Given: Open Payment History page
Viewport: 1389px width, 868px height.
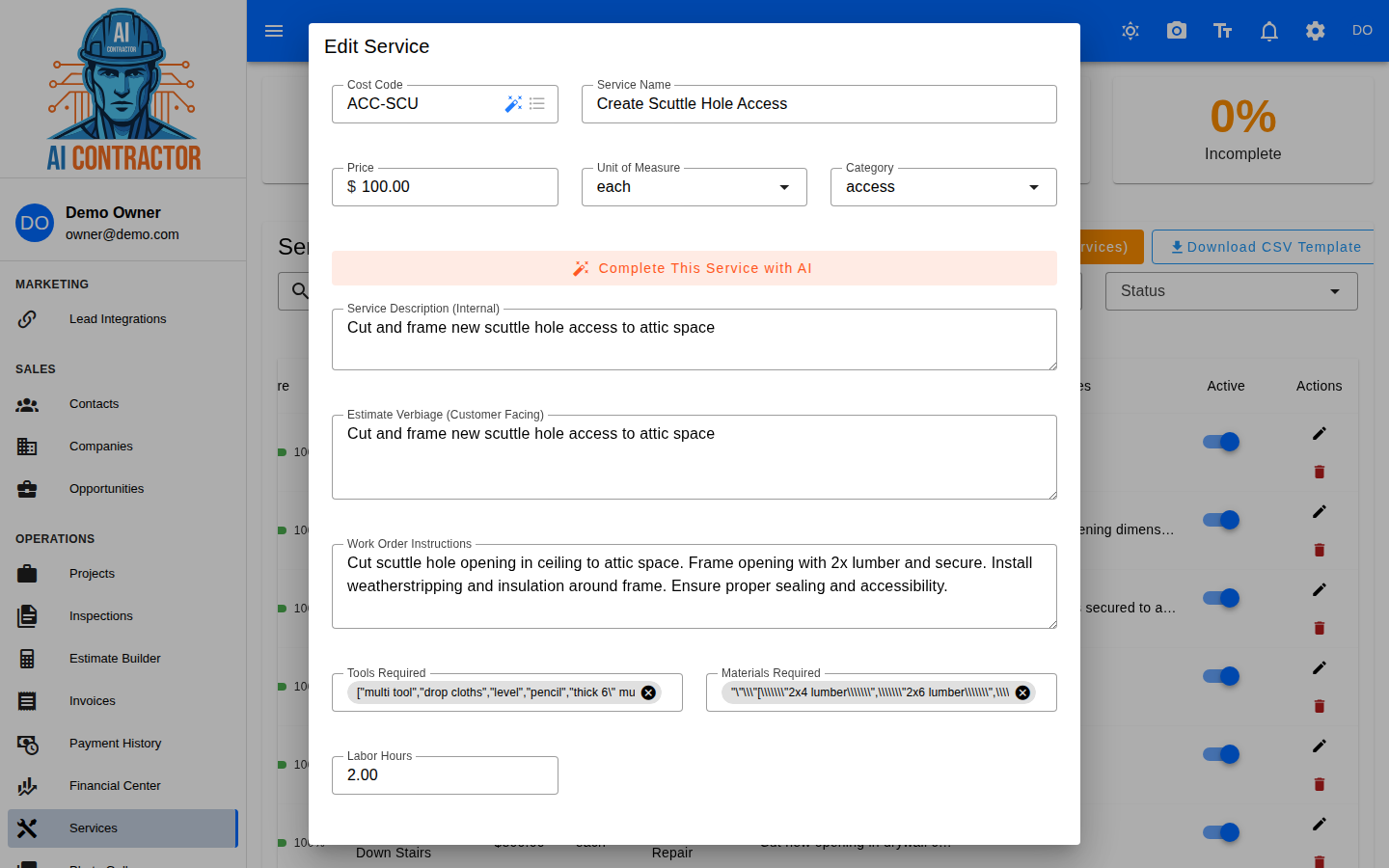Looking at the screenshot, I should (x=123, y=744).
